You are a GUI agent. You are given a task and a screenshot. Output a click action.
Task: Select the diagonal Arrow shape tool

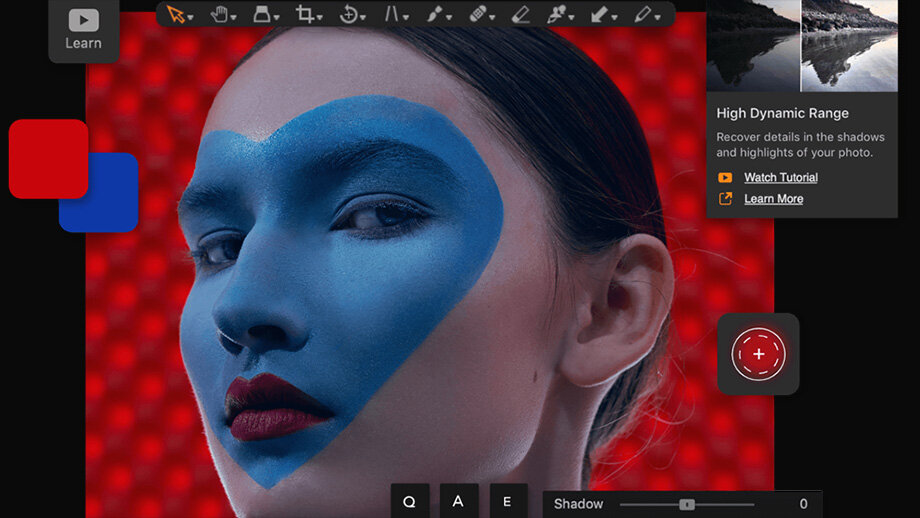(598, 14)
